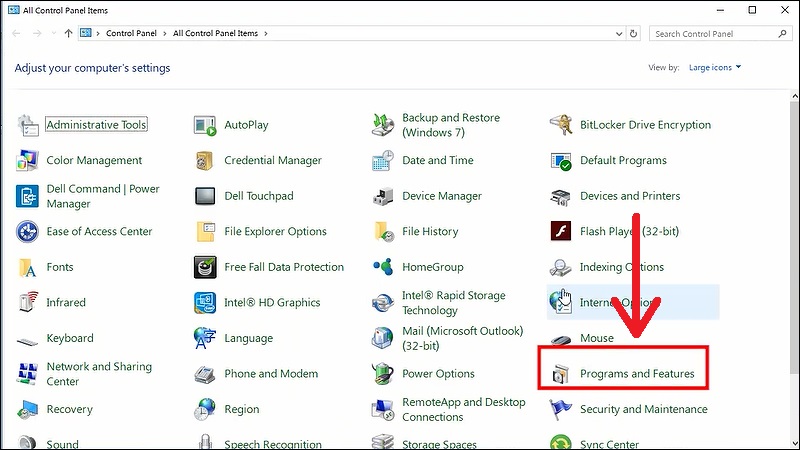Expand the chevron before Control Panel breadcrumb

point(97,34)
